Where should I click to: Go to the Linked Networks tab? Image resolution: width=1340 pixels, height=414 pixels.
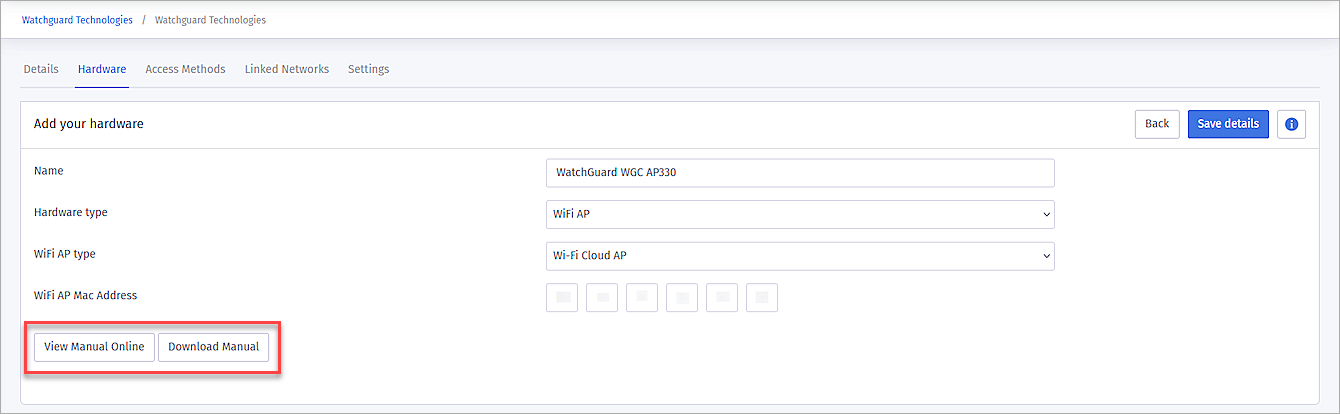(287, 69)
